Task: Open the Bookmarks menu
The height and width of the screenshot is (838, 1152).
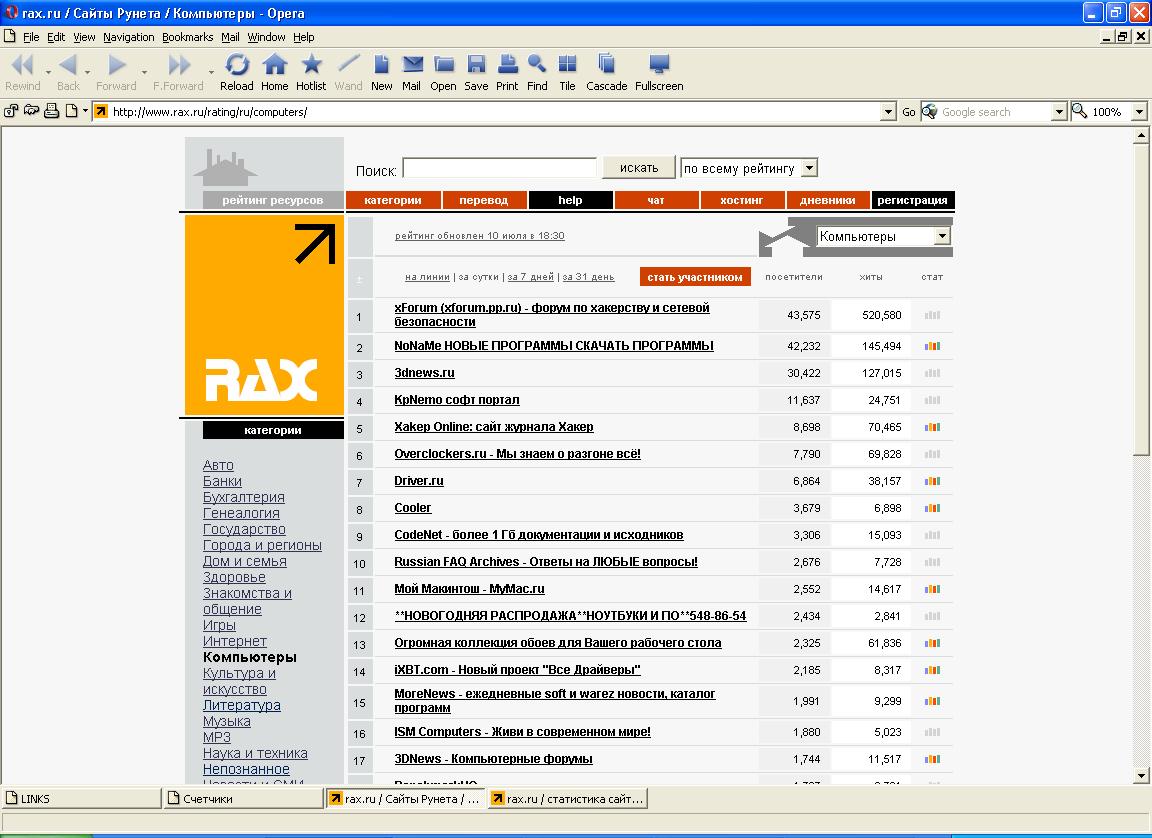Action: (187, 37)
